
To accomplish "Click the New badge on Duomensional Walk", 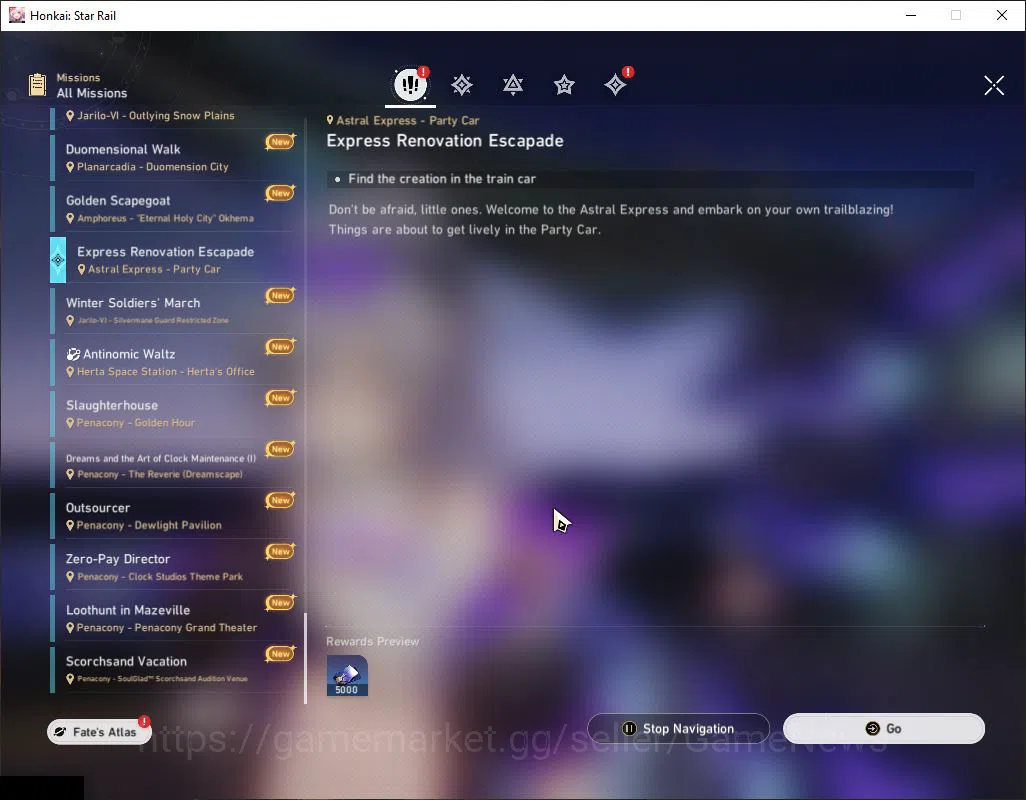I will [x=281, y=141].
